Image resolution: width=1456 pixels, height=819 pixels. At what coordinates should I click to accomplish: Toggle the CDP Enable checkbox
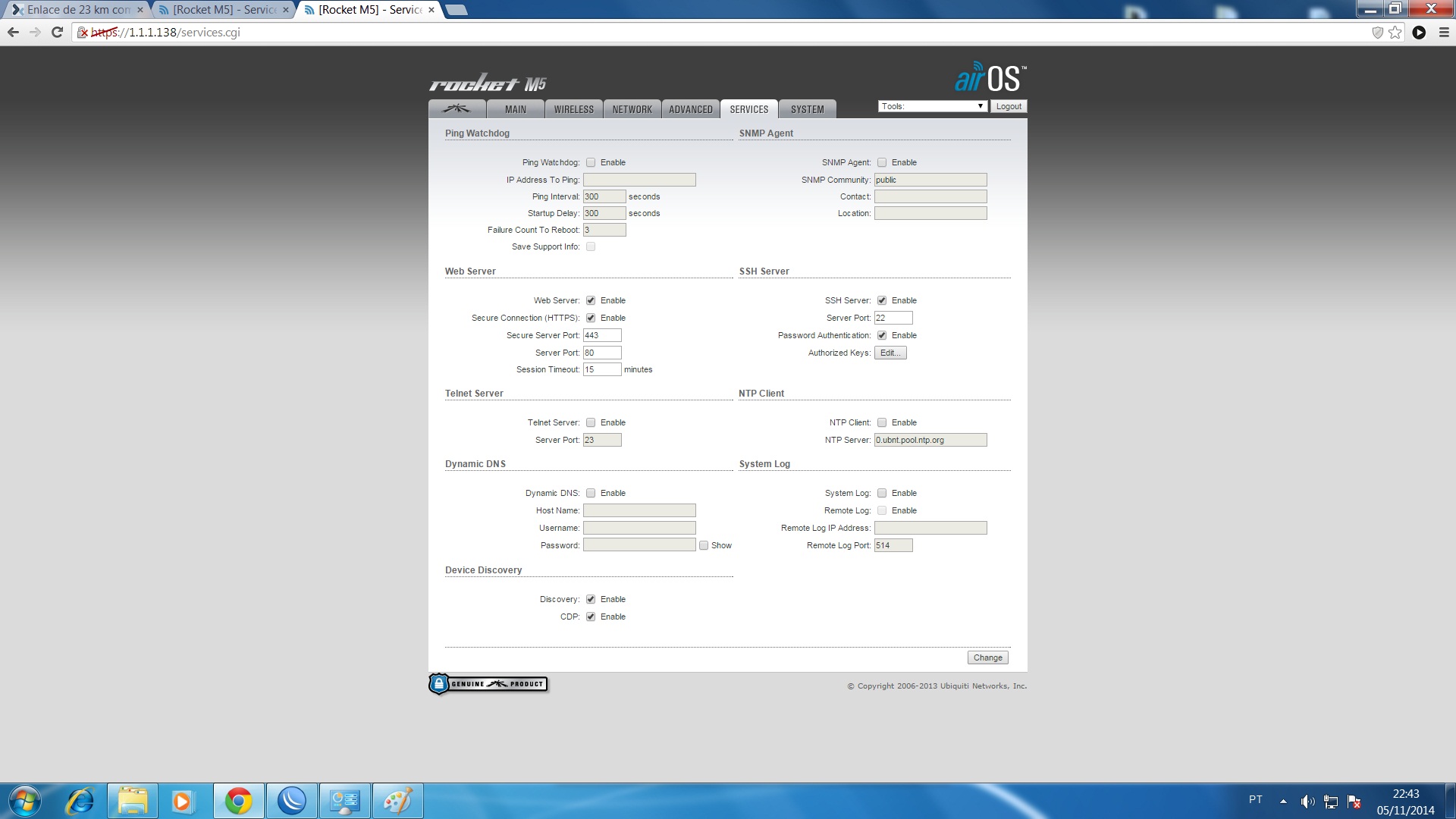click(591, 617)
